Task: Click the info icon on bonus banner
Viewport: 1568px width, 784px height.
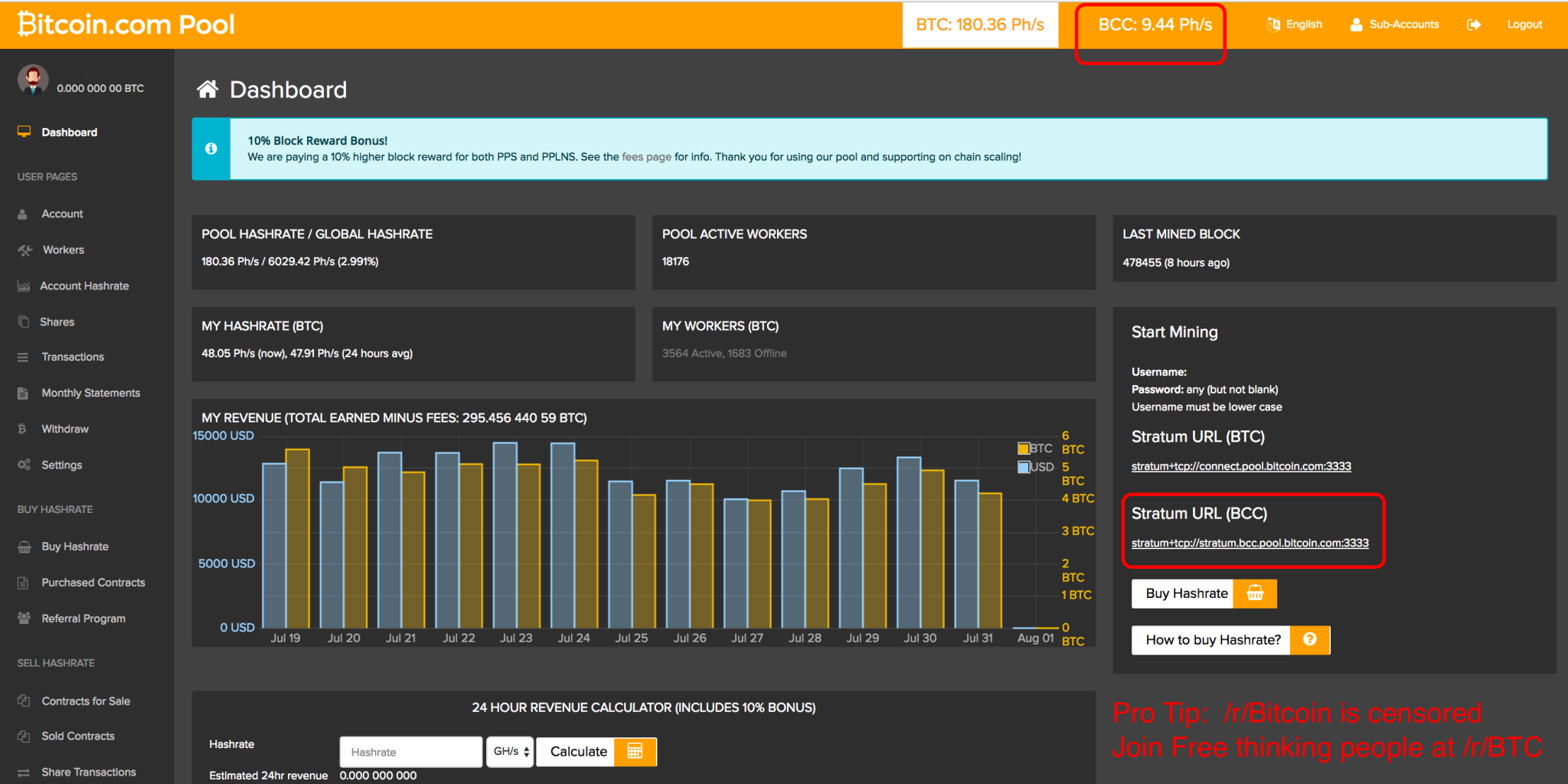Action: click(211, 149)
